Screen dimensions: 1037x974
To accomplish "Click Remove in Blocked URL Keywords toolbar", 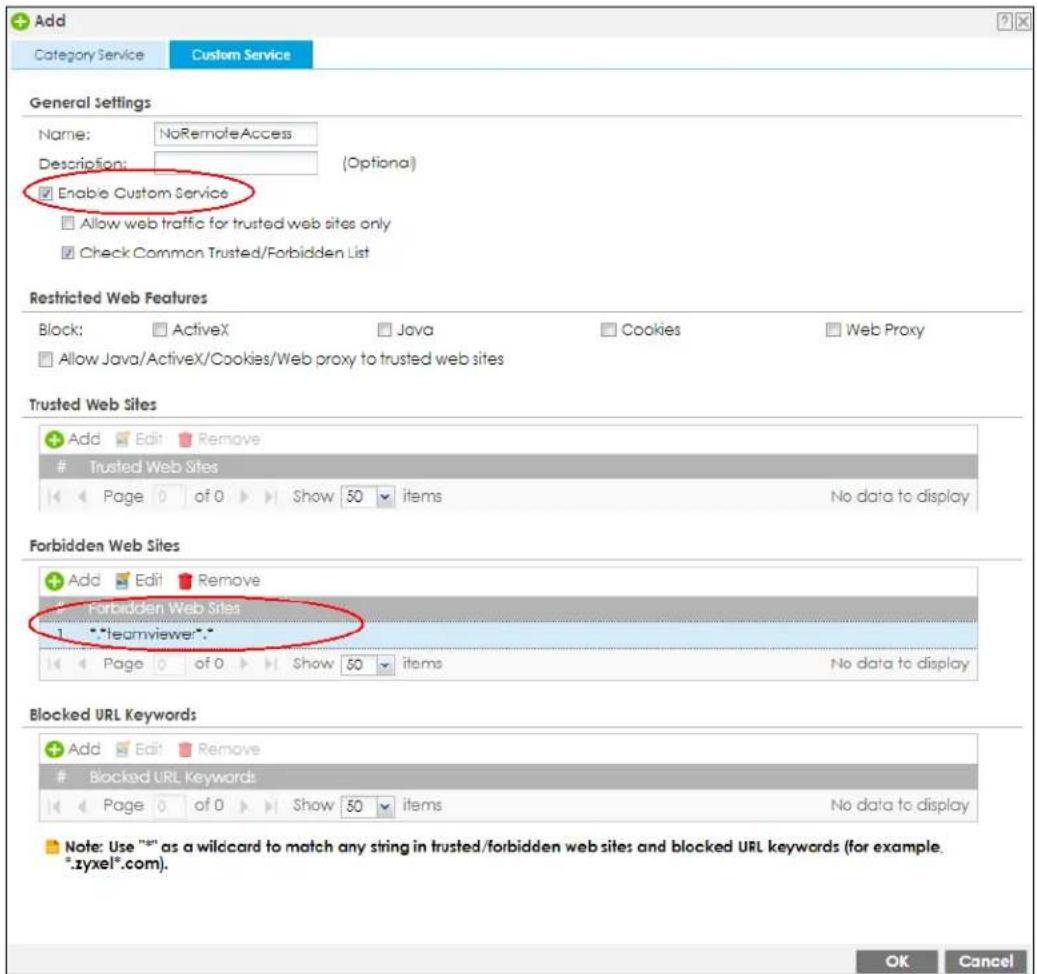I will pos(219,749).
